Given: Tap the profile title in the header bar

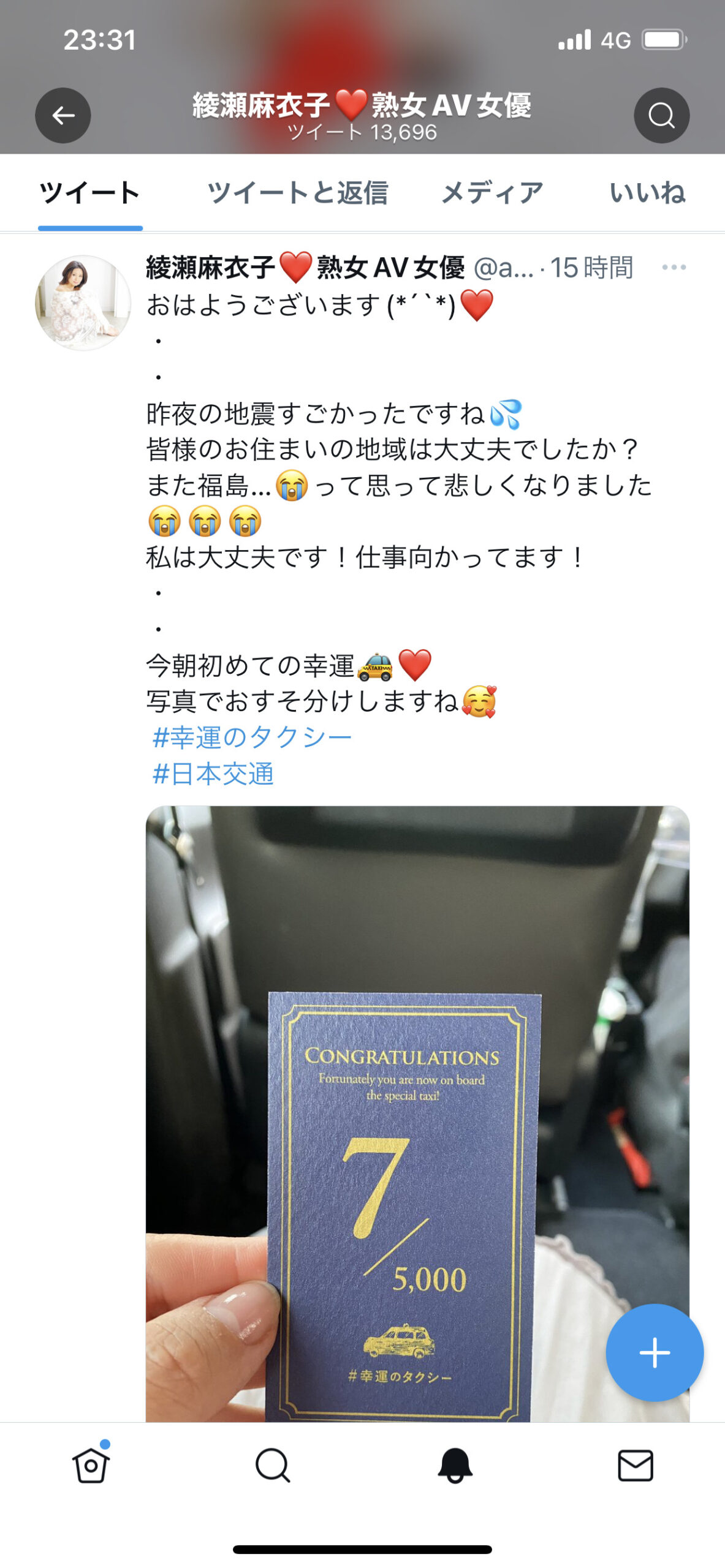Looking at the screenshot, I should click(x=362, y=105).
